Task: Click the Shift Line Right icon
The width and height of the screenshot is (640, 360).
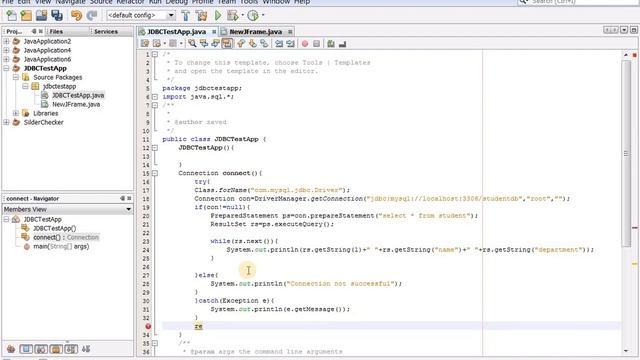Action: click(290, 44)
